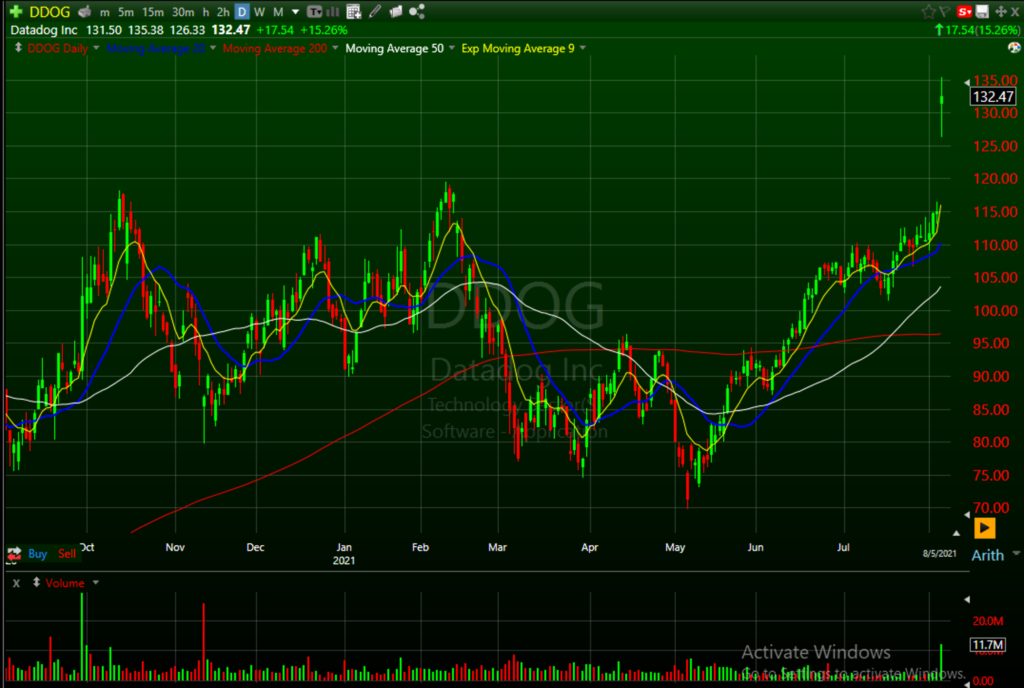Click the Sell link

(67, 554)
